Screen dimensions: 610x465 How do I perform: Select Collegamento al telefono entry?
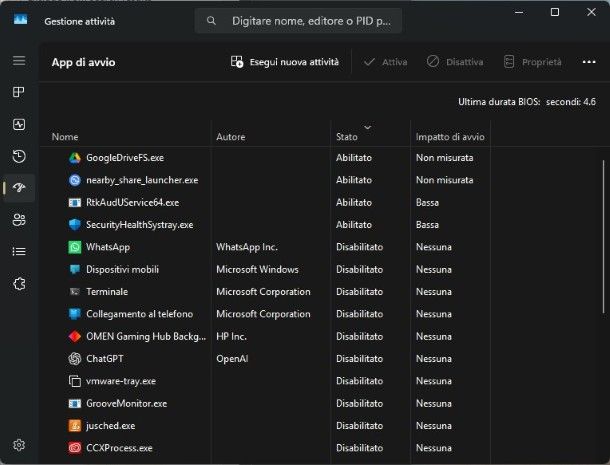[x=139, y=314]
